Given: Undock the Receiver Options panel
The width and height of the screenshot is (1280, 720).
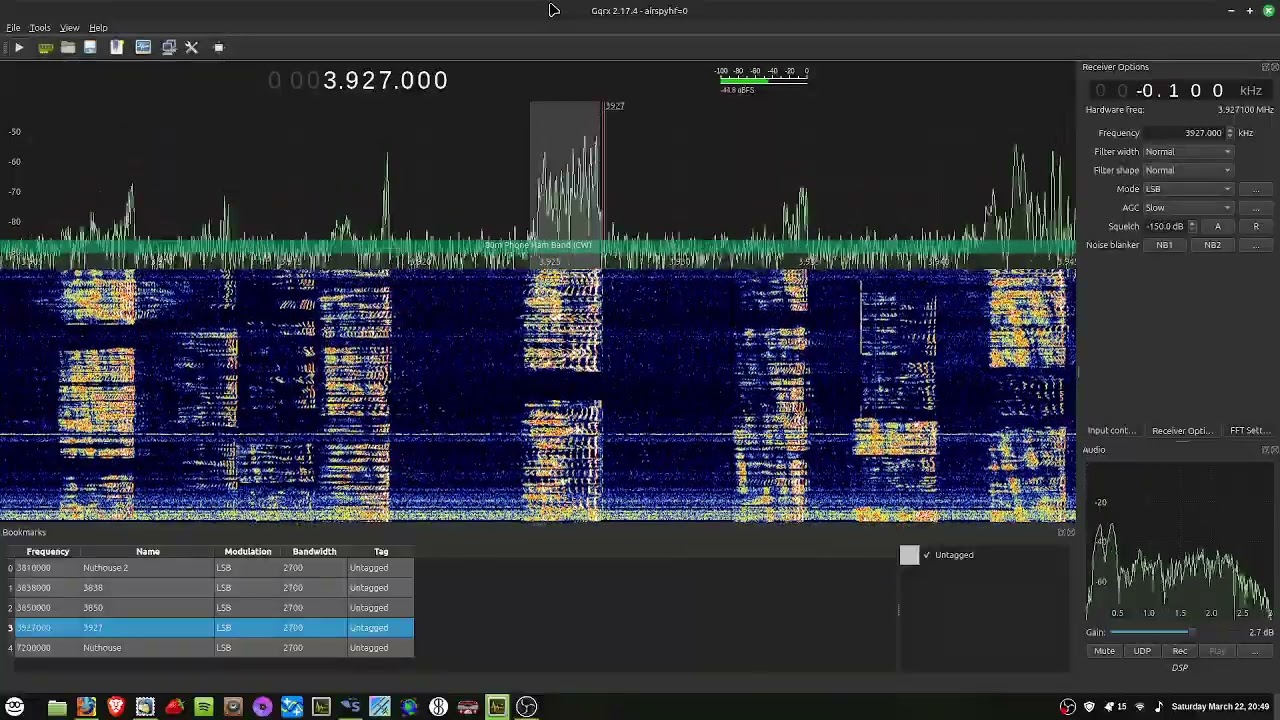Looking at the screenshot, I should point(1263,67).
